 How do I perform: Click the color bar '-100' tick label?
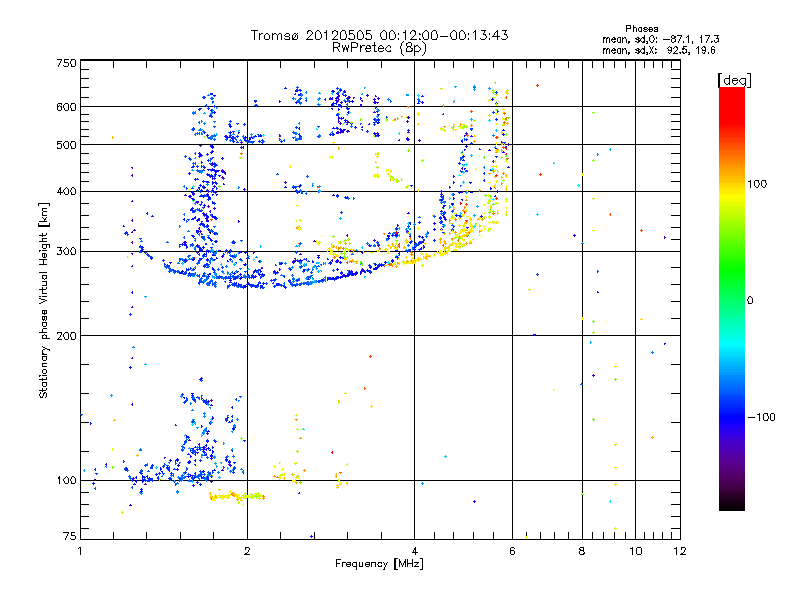pos(761,417)
